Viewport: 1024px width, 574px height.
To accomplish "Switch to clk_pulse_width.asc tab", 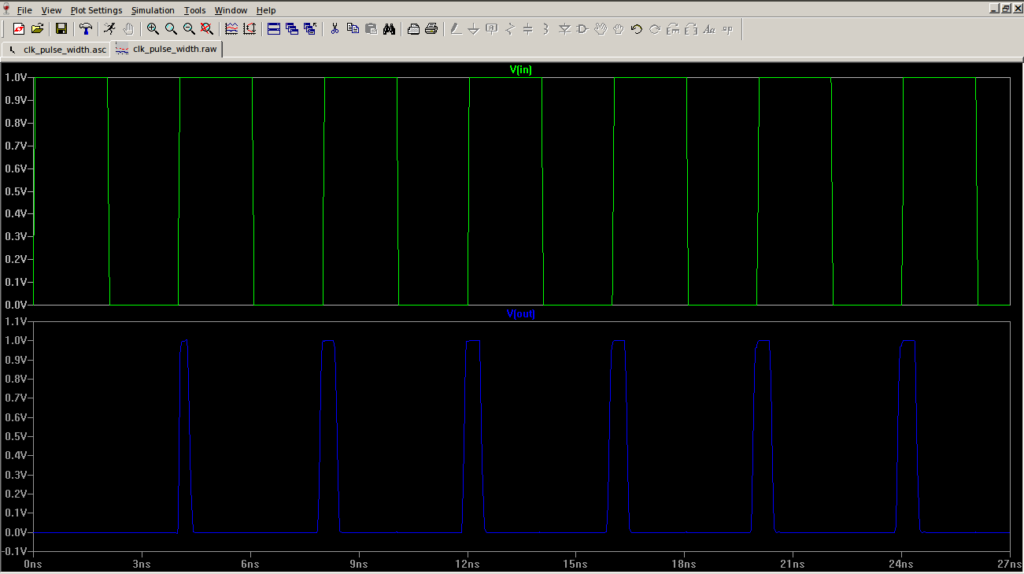I will click(x=57, y=50).
